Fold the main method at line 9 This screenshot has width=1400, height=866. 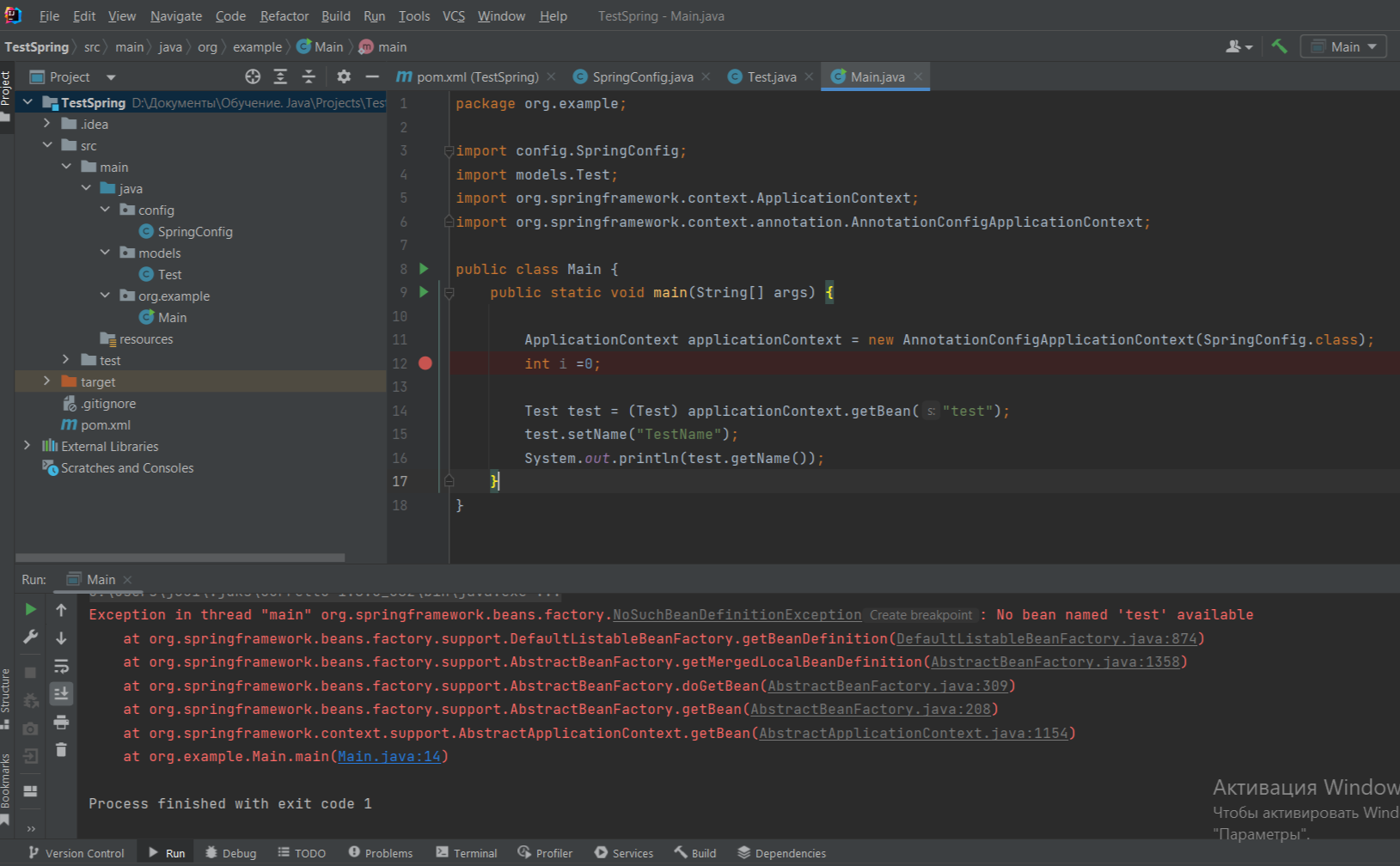pyautogui.click(x=449, y=293)
